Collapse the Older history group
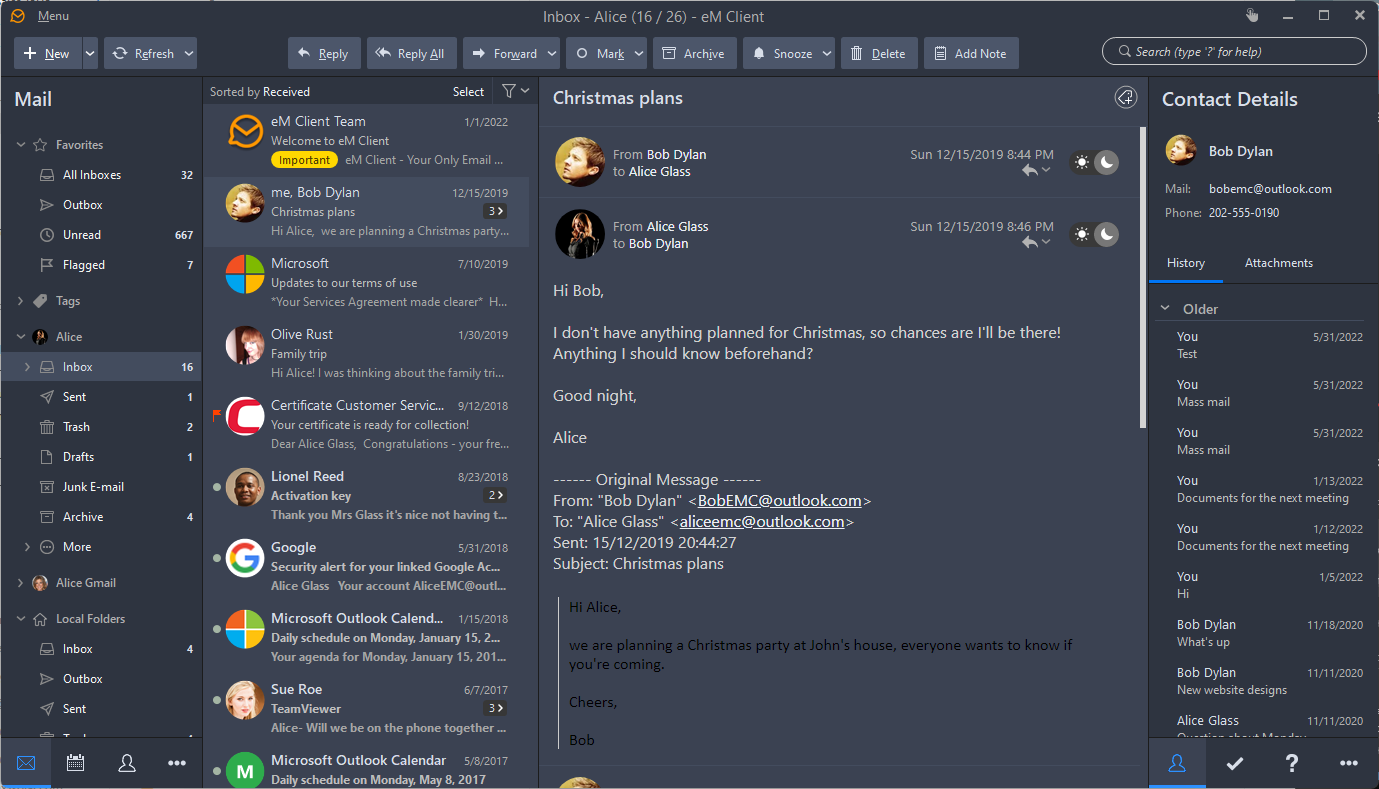 click(1165, 309)
